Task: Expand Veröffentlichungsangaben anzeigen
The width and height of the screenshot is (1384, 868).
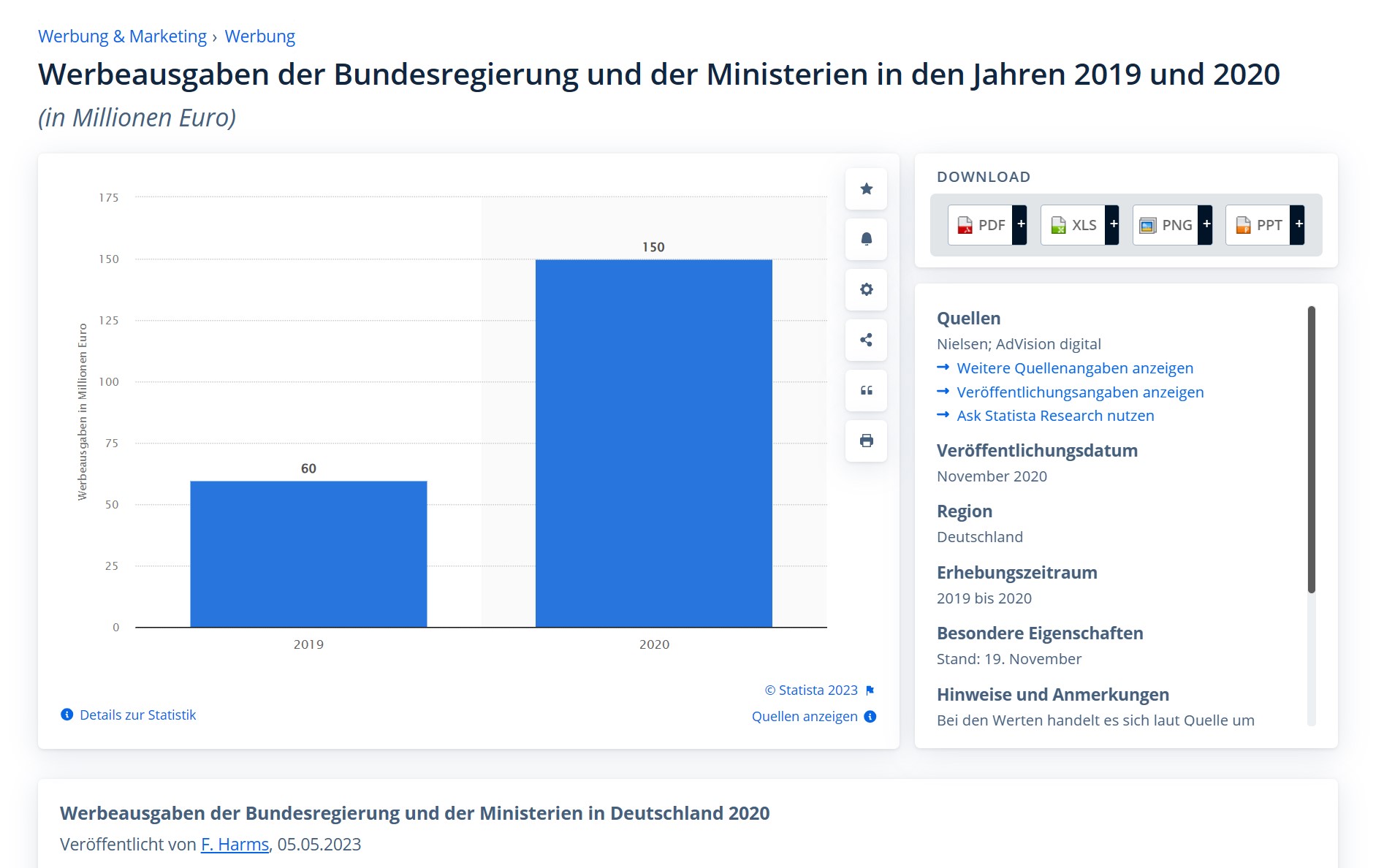Action: pyautogui.click(x=1079, y=392)
